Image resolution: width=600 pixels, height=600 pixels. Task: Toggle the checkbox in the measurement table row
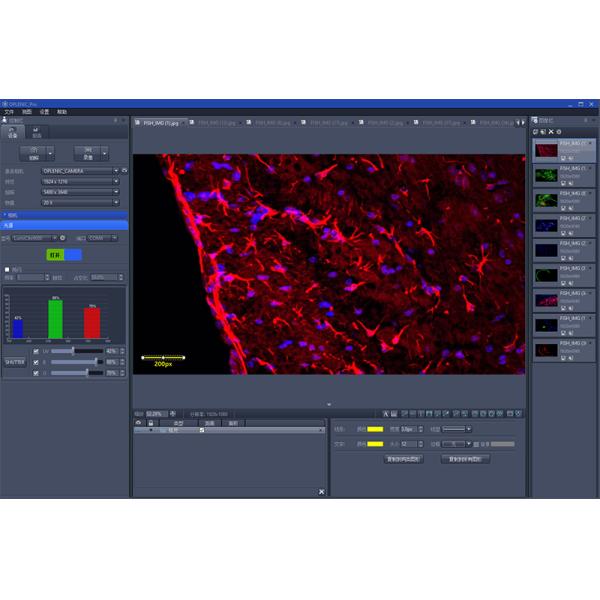coord(202,430)
